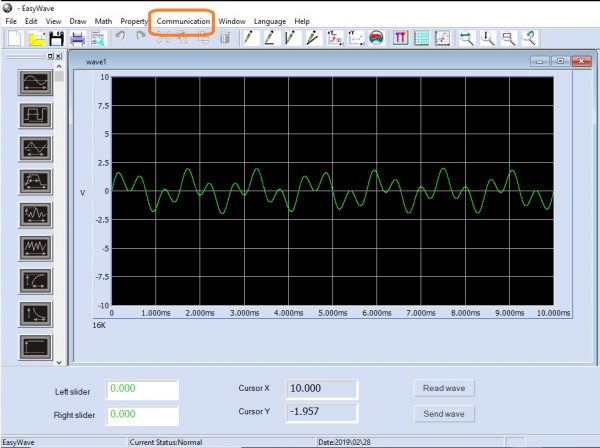600x448 pixels.
Task: Open the Communication menu
Action: pyautogui.click(x=183, y=21)
